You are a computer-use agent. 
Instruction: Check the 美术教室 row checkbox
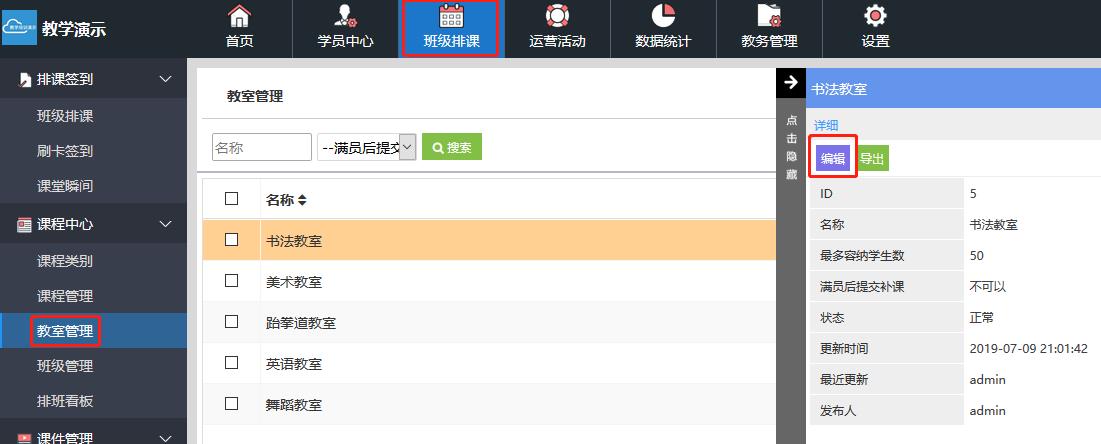click(x=232, y=281)
